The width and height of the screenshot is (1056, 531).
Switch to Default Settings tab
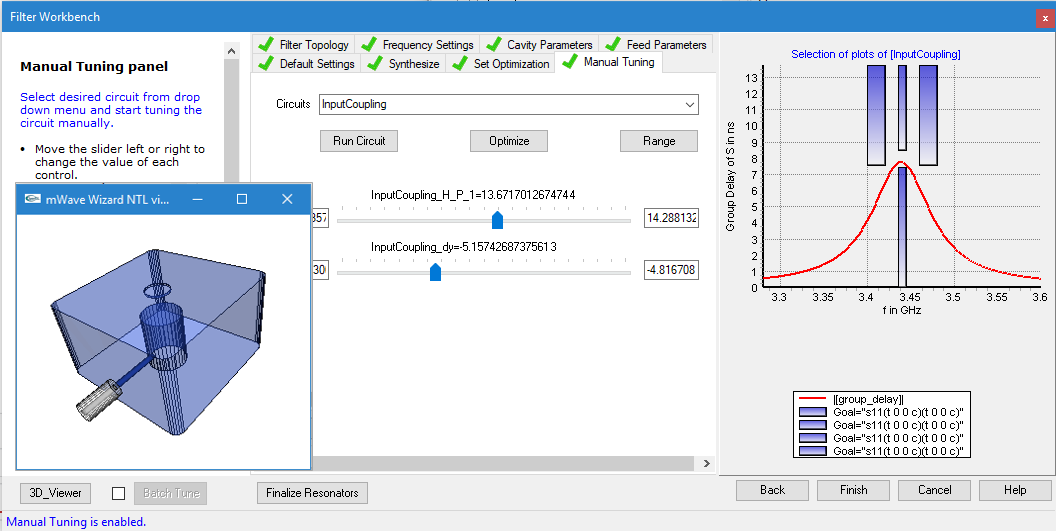tap(306, 63)
